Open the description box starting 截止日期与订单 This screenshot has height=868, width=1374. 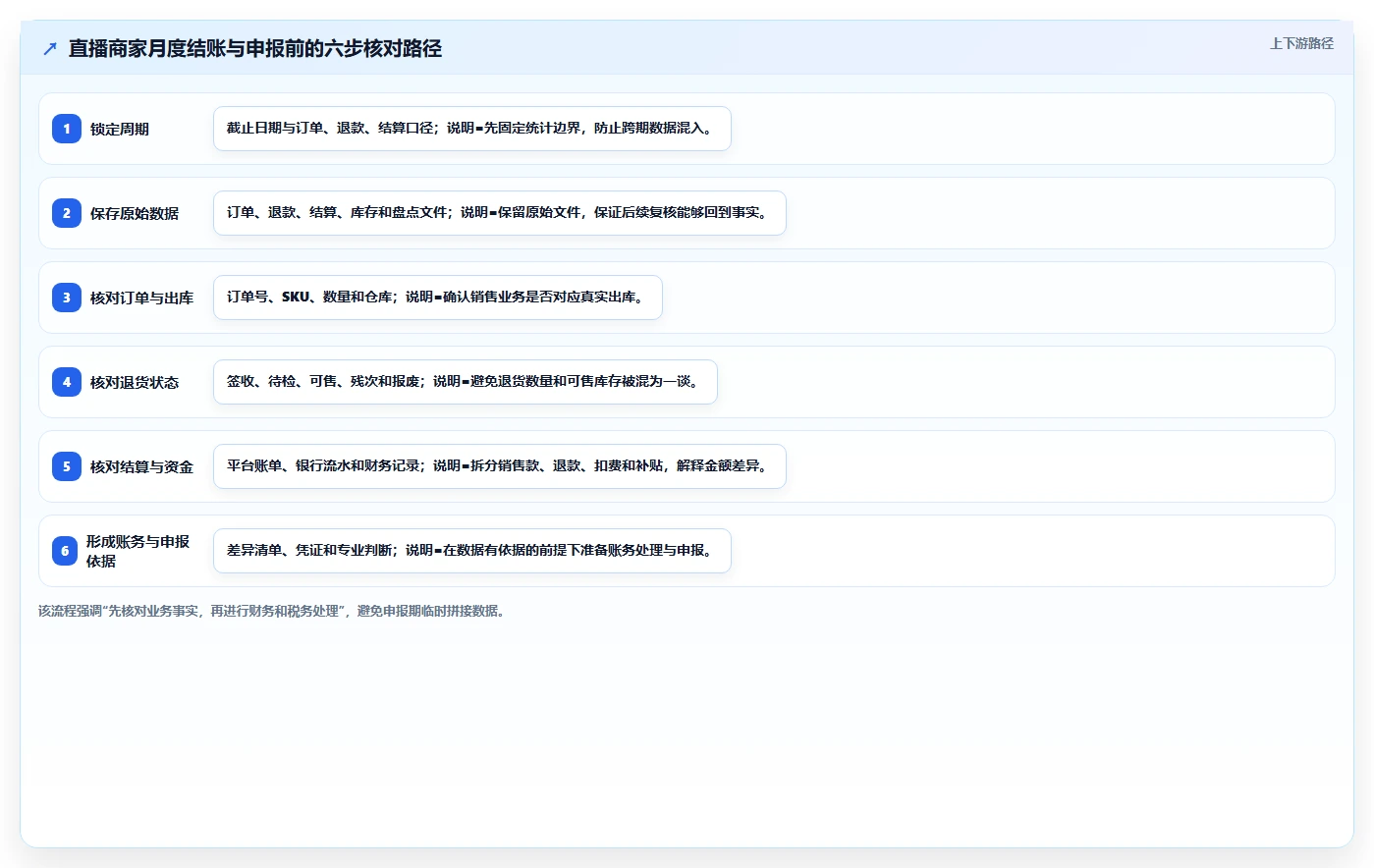point(472,129)
